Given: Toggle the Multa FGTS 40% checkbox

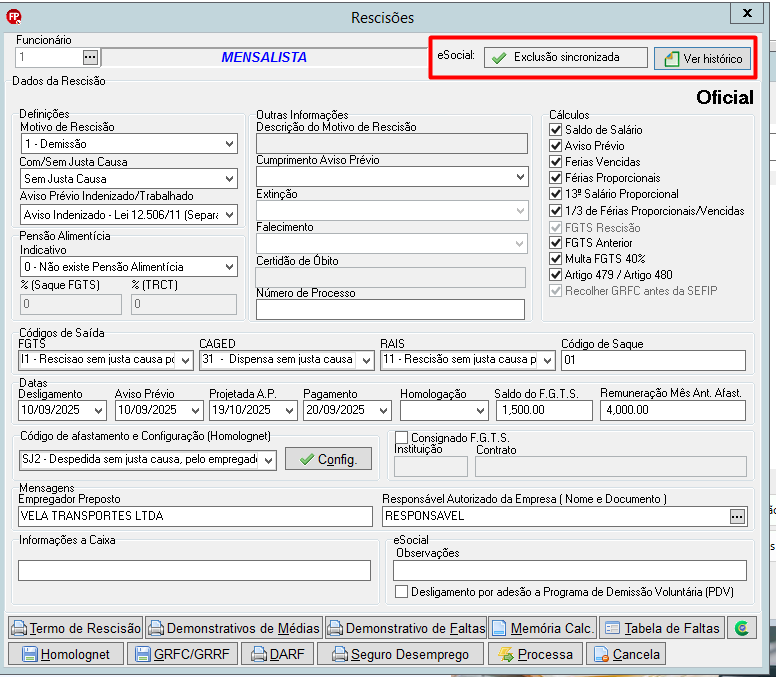Looking at the screenshot, I should coord(555,259).
